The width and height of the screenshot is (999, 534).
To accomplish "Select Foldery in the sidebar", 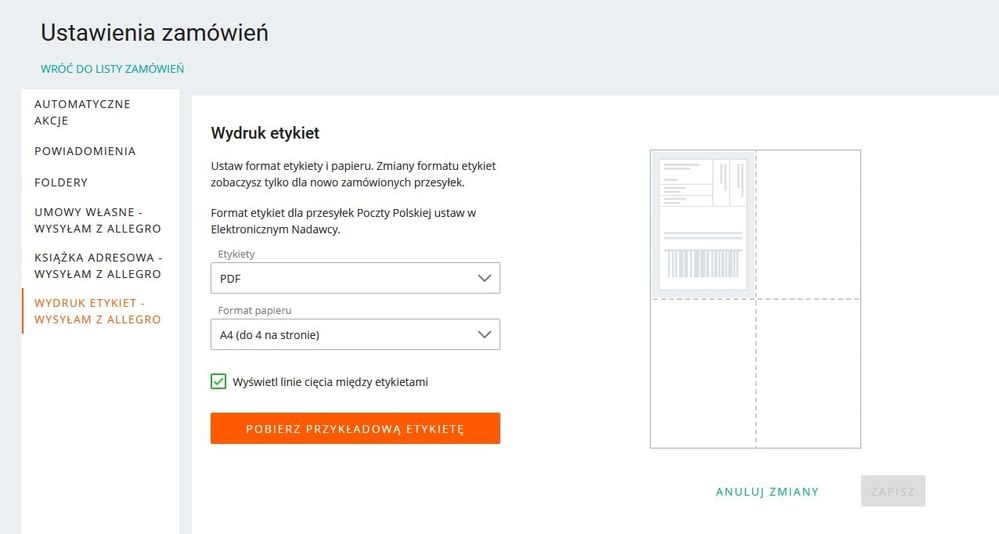I will (61, 182).
